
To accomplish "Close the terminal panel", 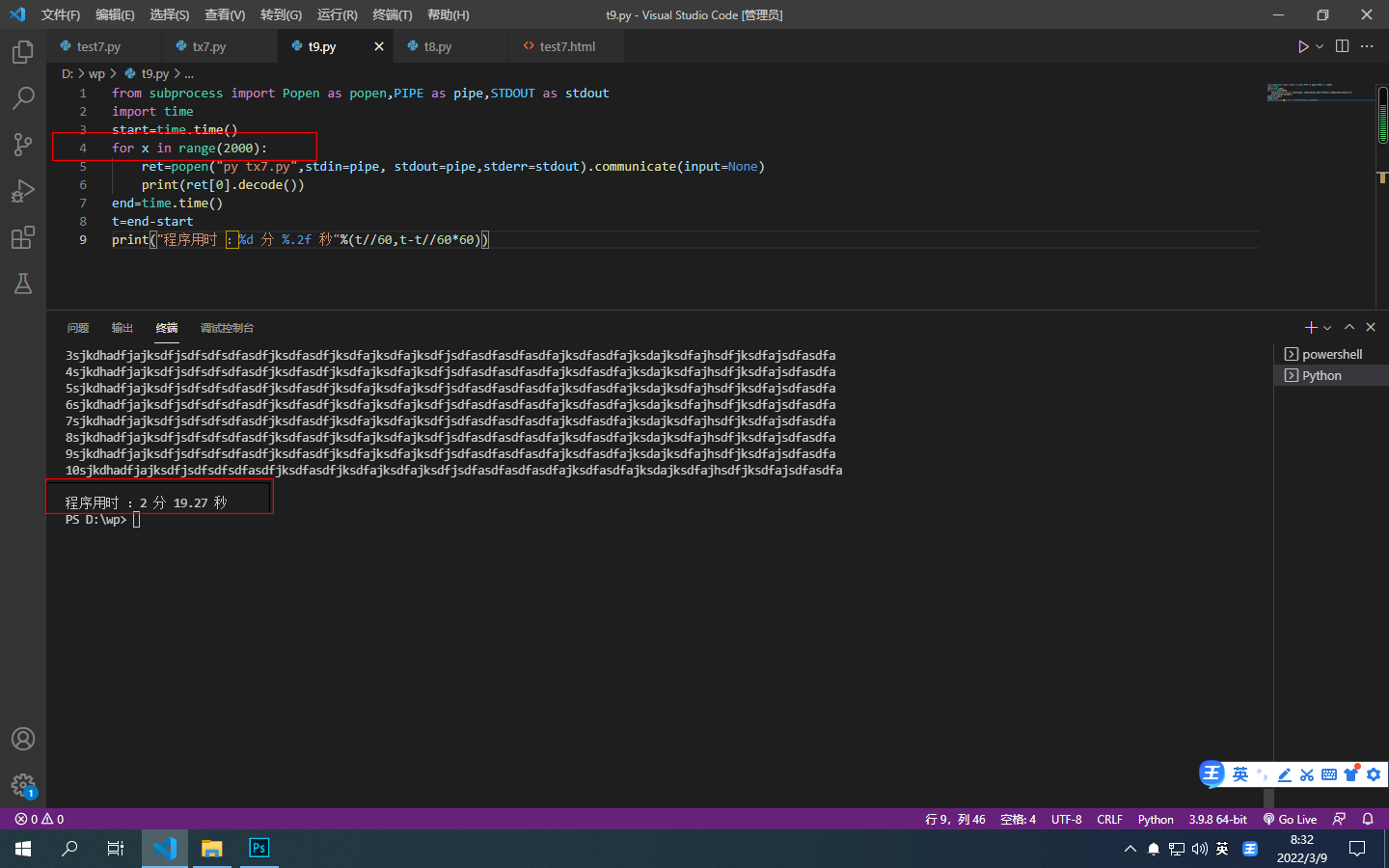I will [1371, 328].
